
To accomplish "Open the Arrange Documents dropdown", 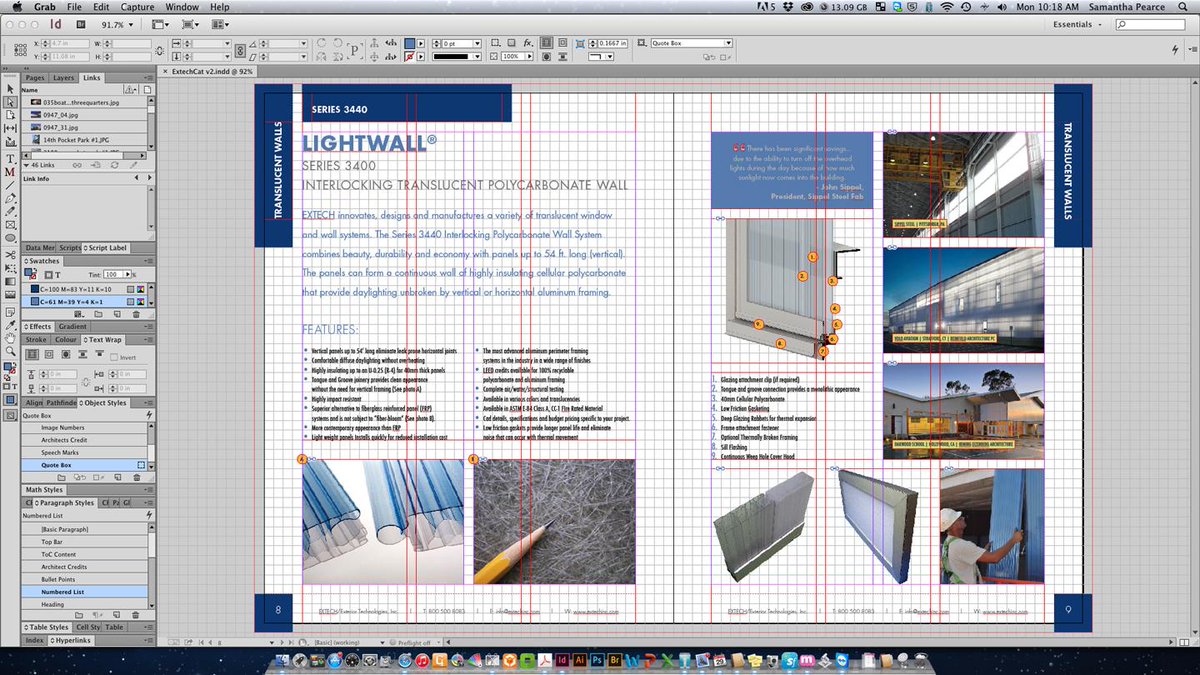I will (x=219, y=24).
